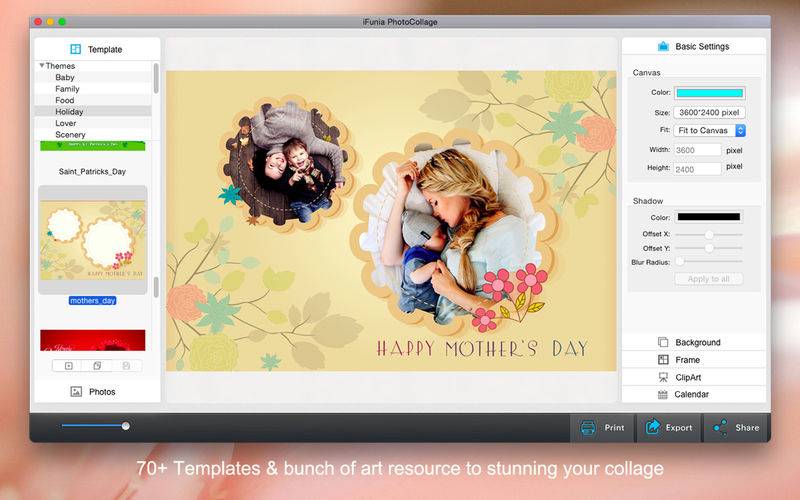Click the Frame section icon
800x500 pixels.
(x=663, y=360)
